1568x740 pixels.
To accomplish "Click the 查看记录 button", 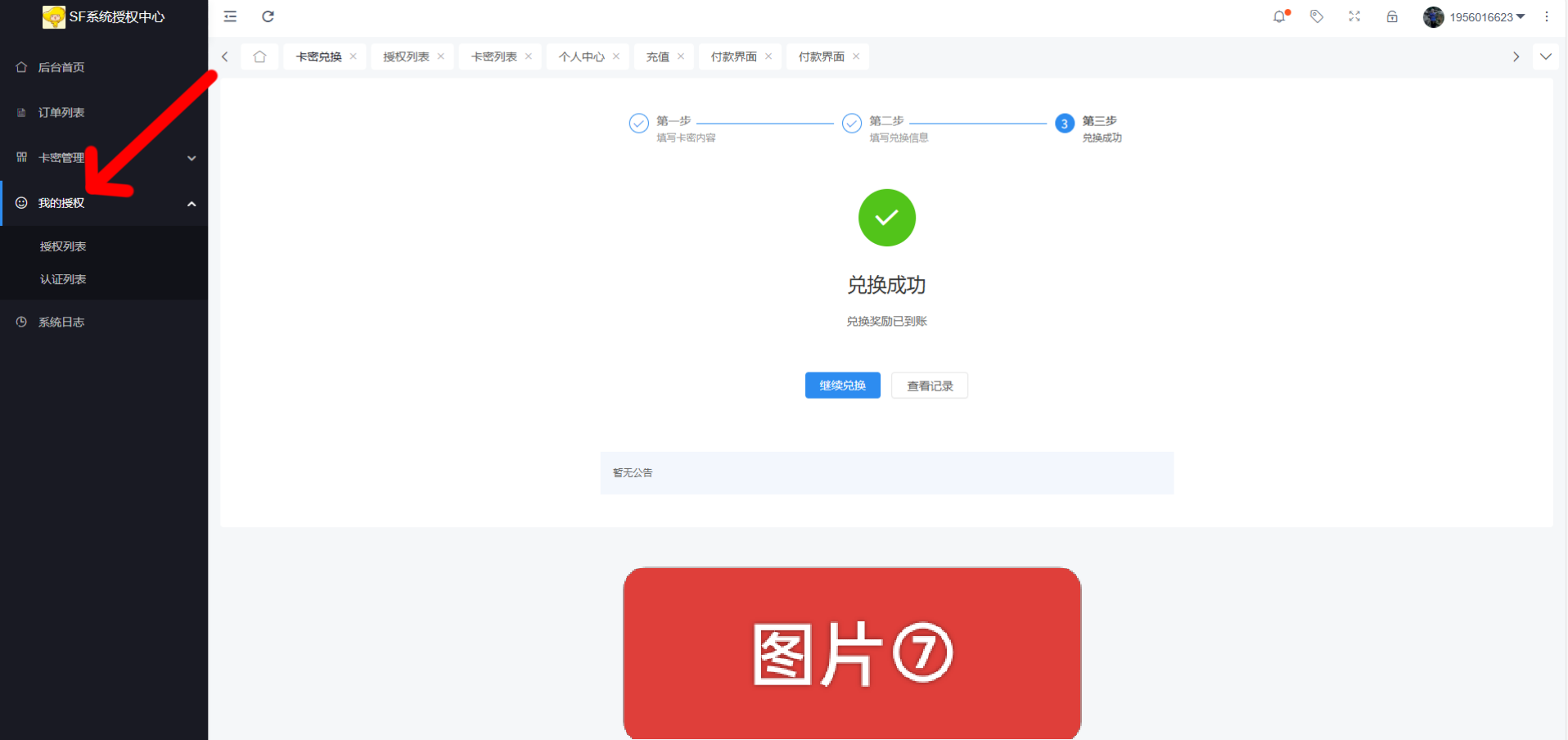I will coord(930,386).
